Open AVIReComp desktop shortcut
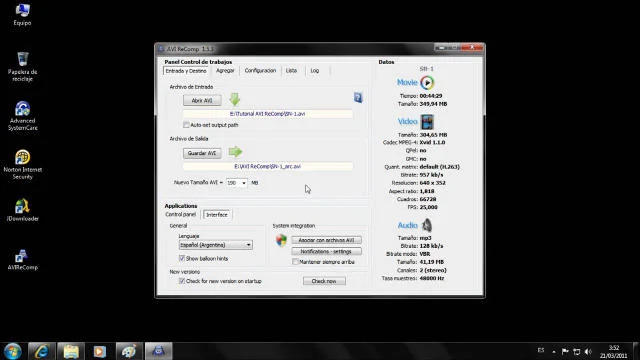 (22, 260)
